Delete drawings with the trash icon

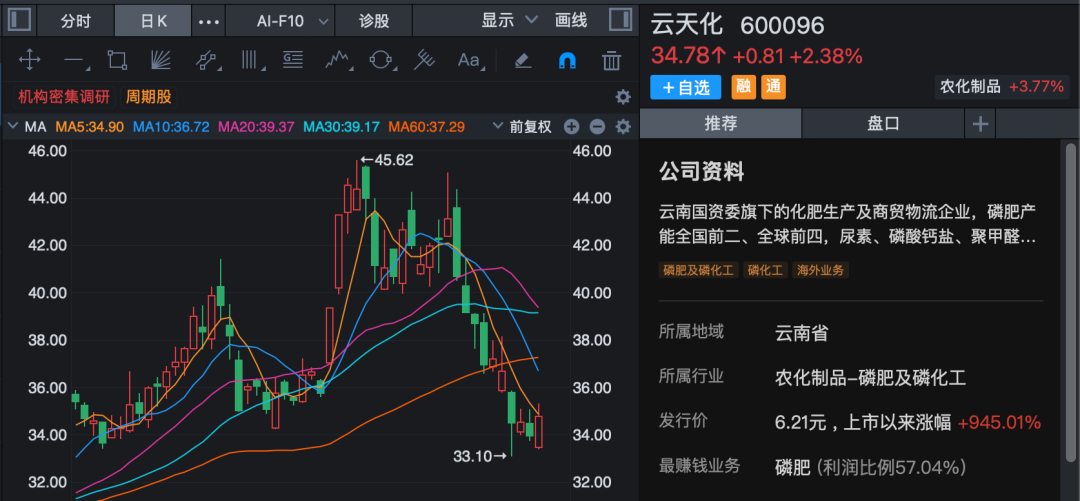pyautogui.click(x=611, y=60)
